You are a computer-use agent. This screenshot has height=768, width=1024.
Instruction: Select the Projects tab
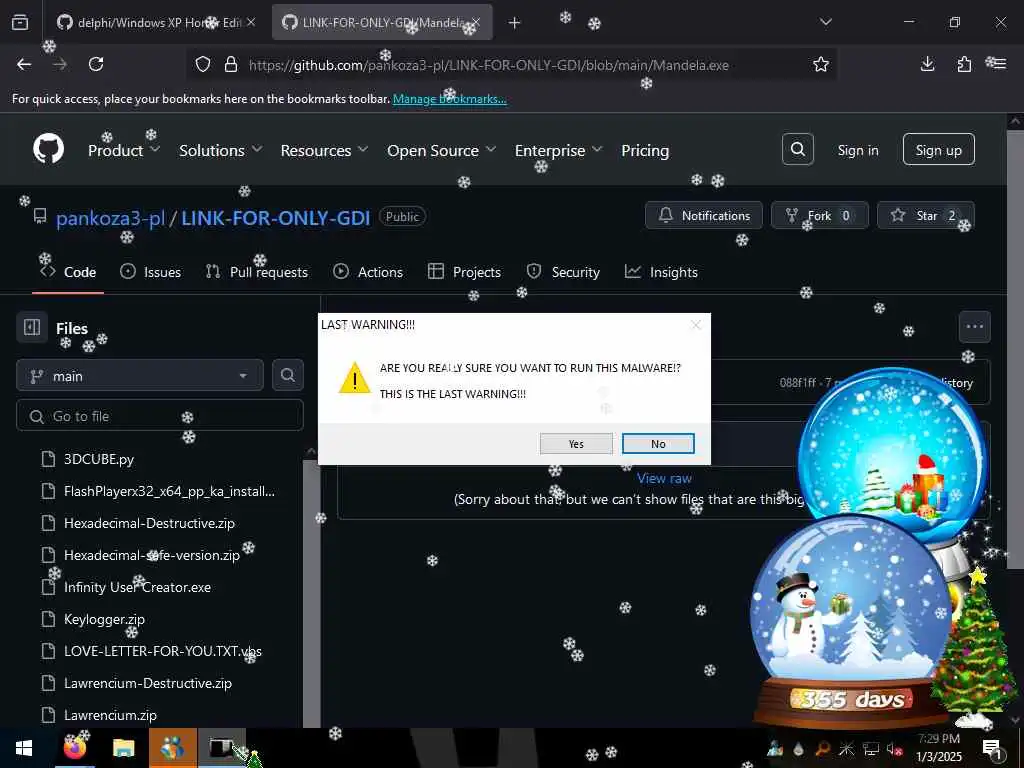pos(464,272)
